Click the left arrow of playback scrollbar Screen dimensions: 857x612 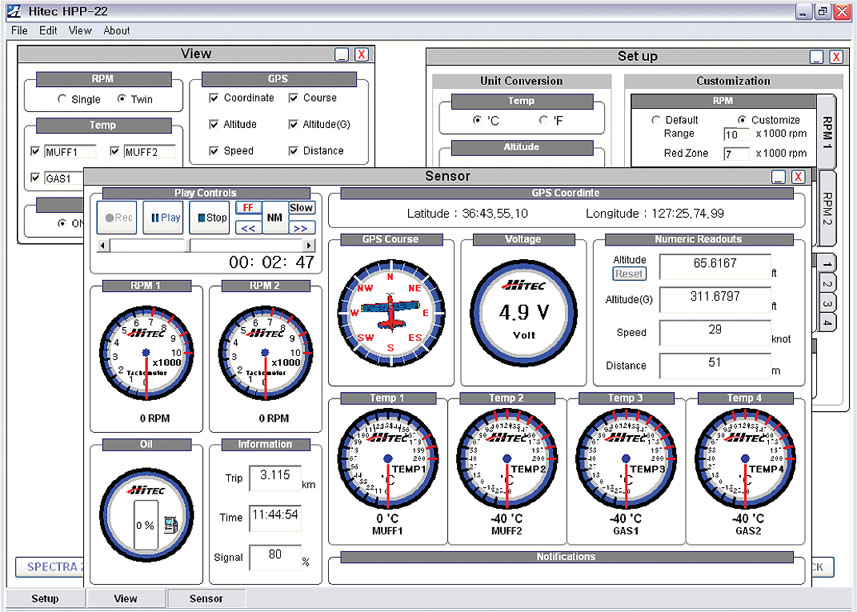tap(103, 245)
